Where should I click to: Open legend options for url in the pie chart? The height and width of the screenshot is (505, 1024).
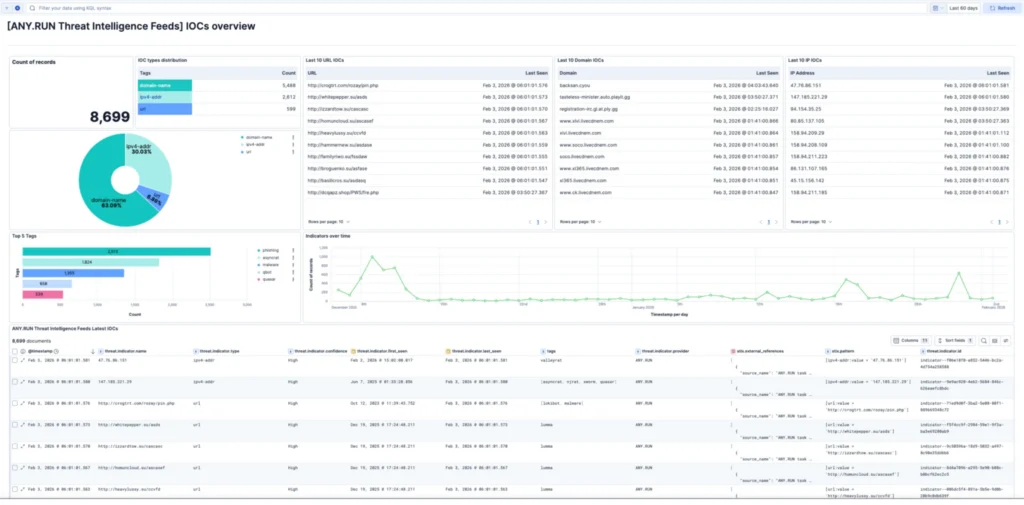coord(293,152)
